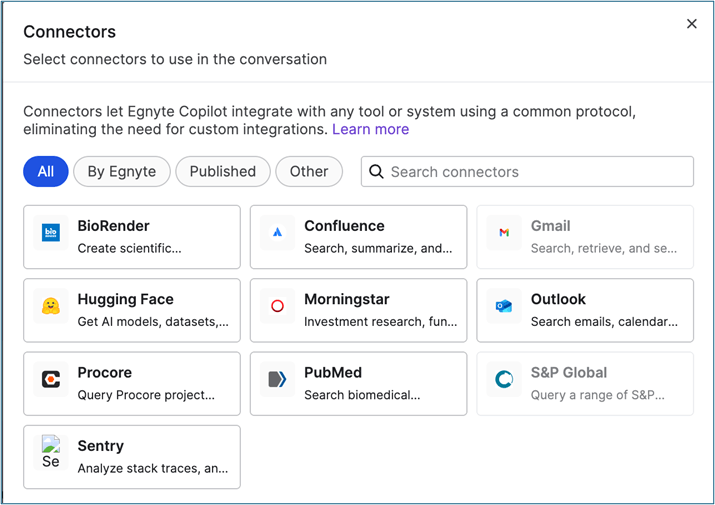Image resolution: width=715 pixels, height=505 pixels.
Task: Switch to the Other filter
Action: coord(309,171)
